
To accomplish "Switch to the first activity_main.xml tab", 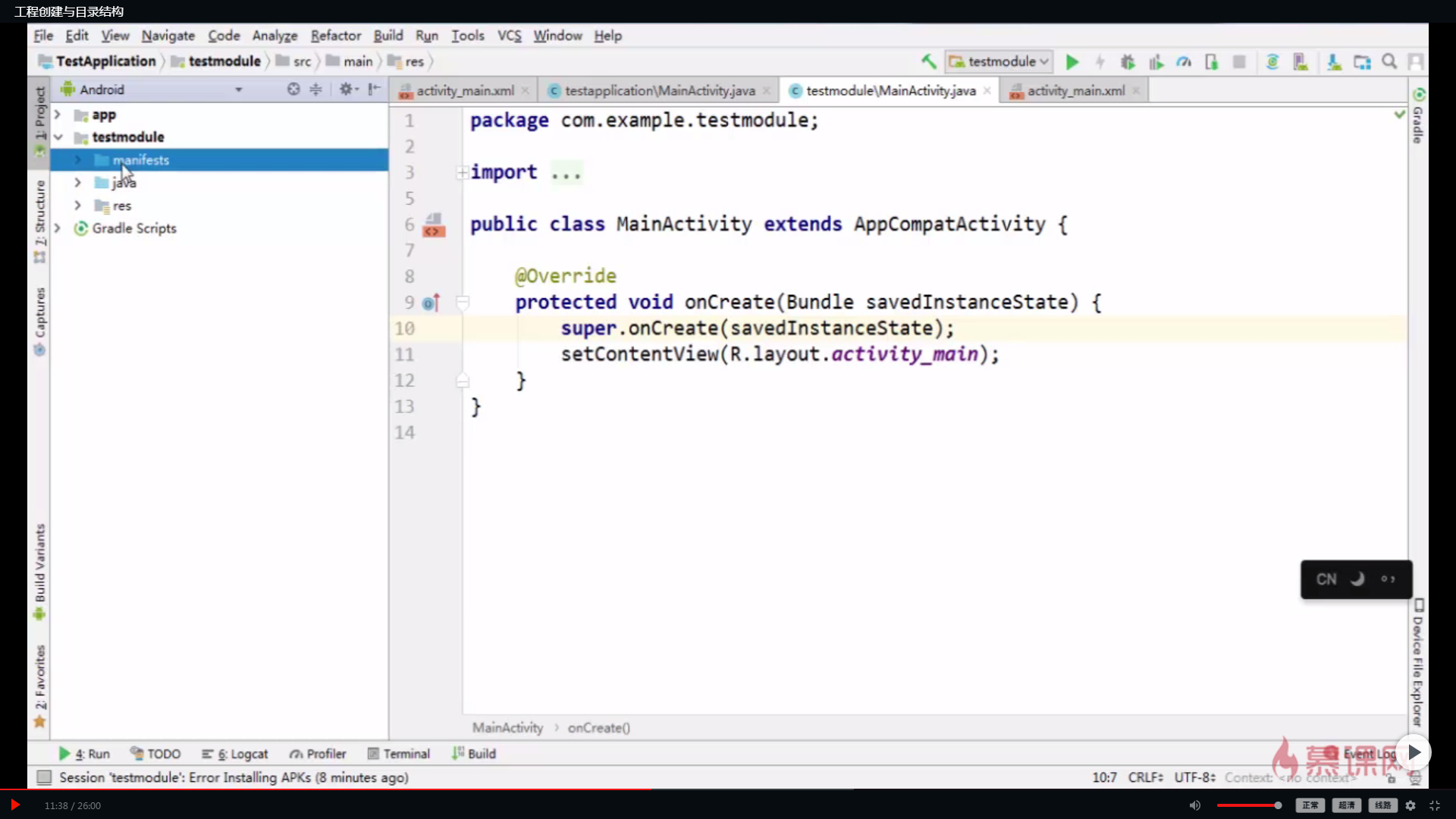I will pyautogui.click(x=464, y=91).
